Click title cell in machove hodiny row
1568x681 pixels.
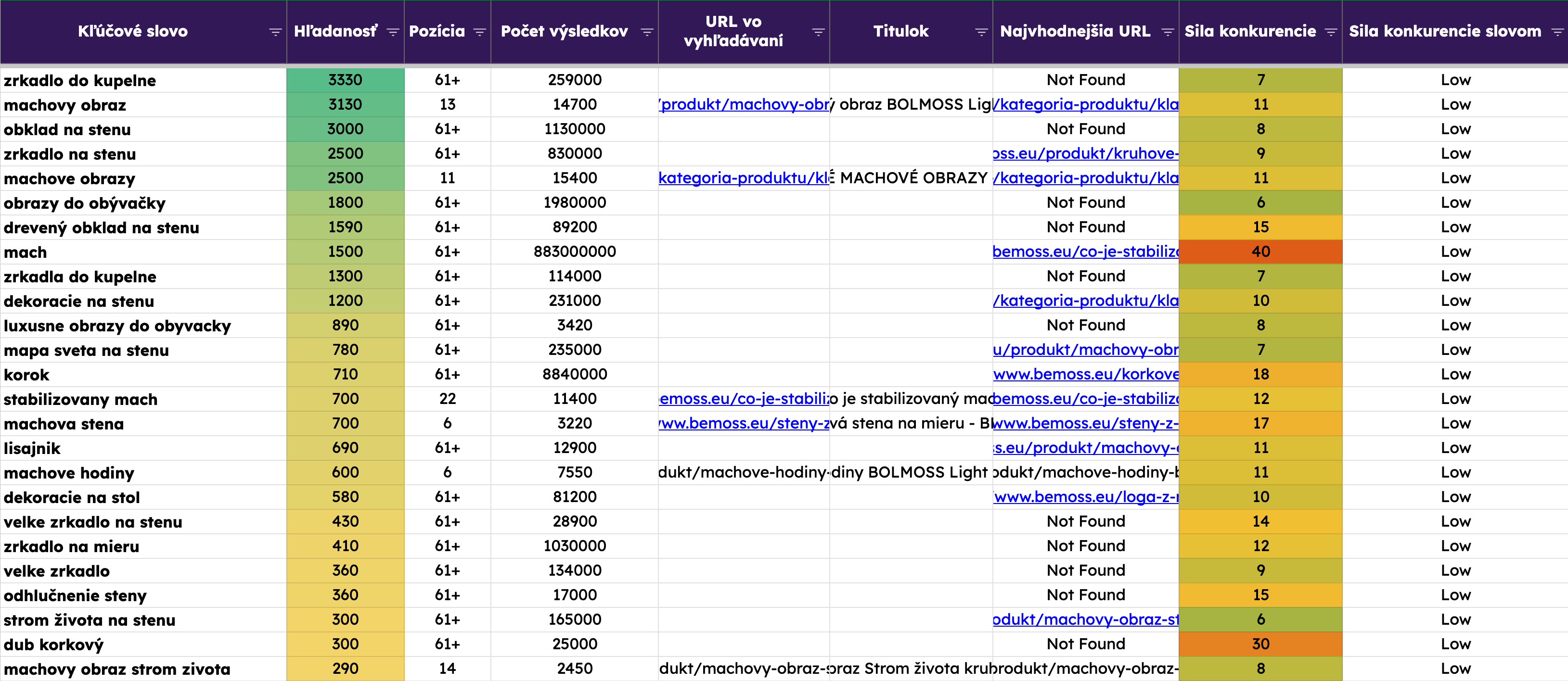pos(911,472)
